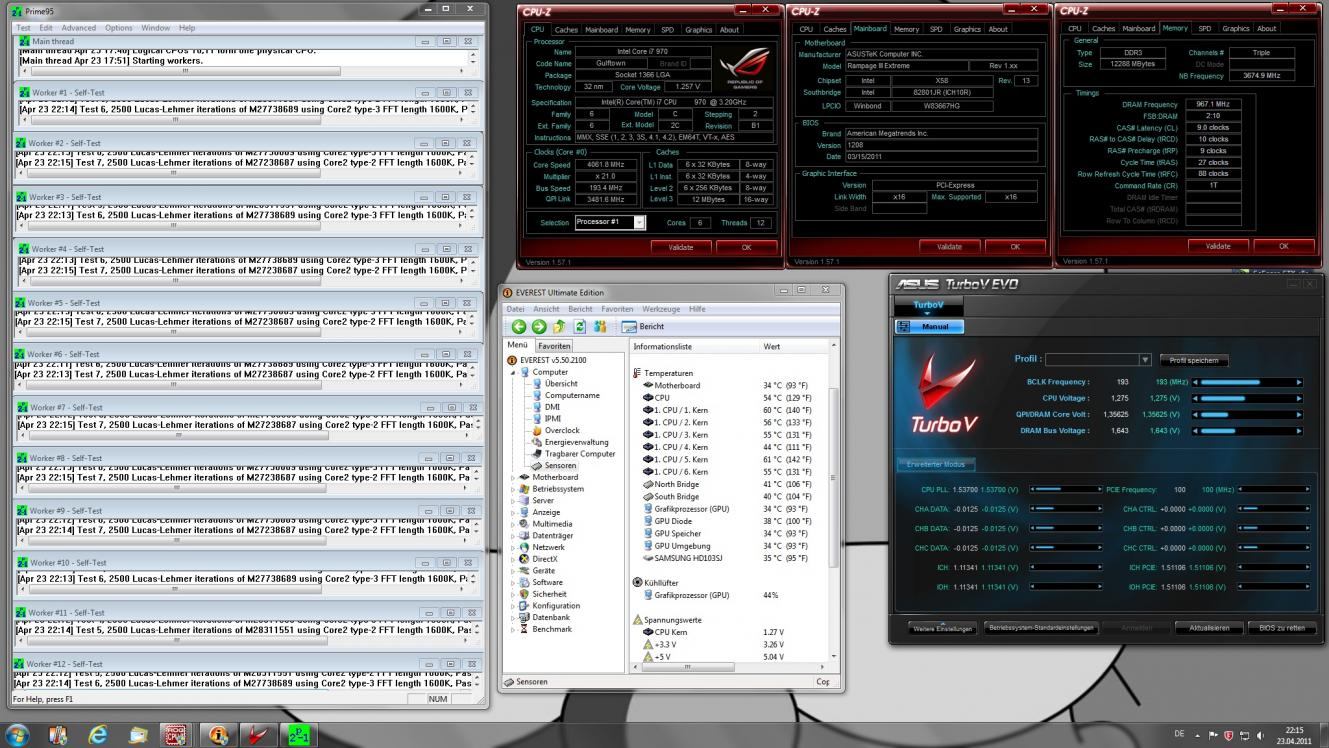Open TurboV red taskbar icon

tap(258, 735)
